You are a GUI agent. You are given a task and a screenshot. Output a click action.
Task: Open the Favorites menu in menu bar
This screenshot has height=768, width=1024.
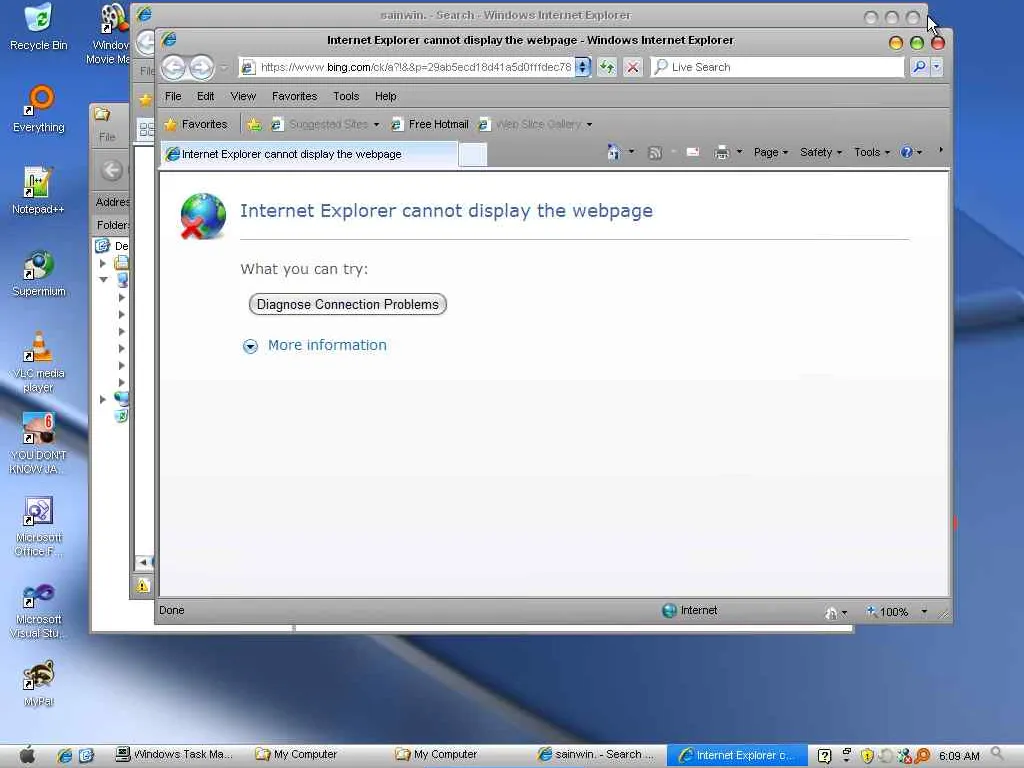pyautogui.click(x=295, y=96)
